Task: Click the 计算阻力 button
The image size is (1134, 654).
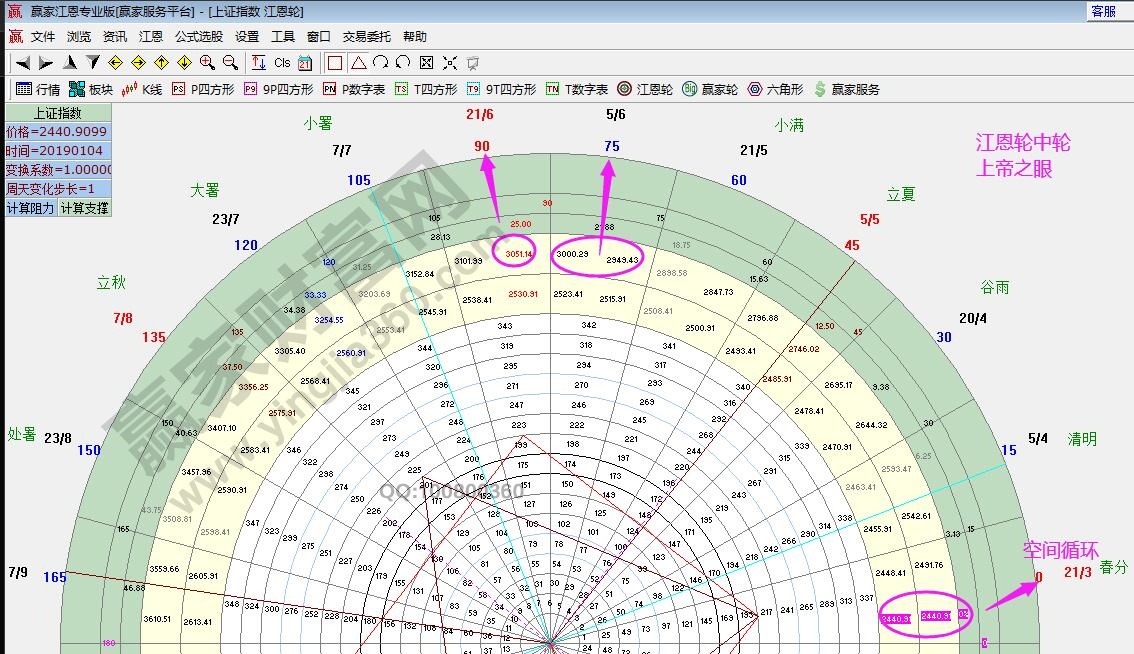Action: [x=31, y=208]
